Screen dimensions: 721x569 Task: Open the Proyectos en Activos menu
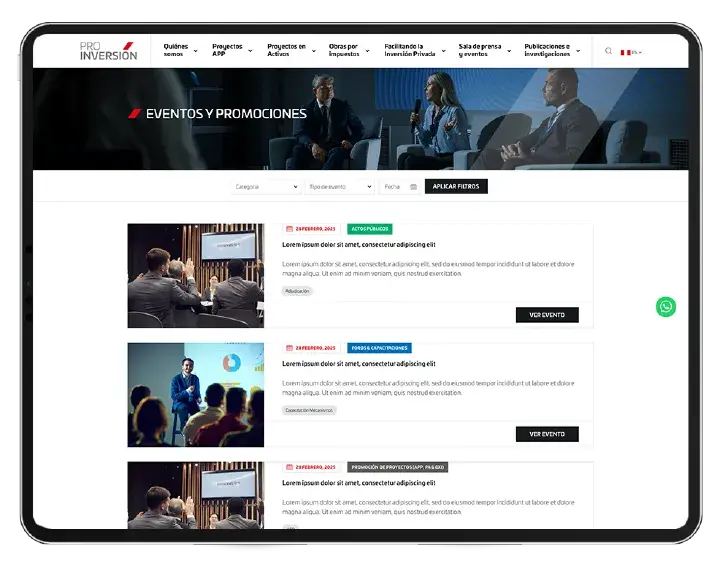[x=286, y=50]
